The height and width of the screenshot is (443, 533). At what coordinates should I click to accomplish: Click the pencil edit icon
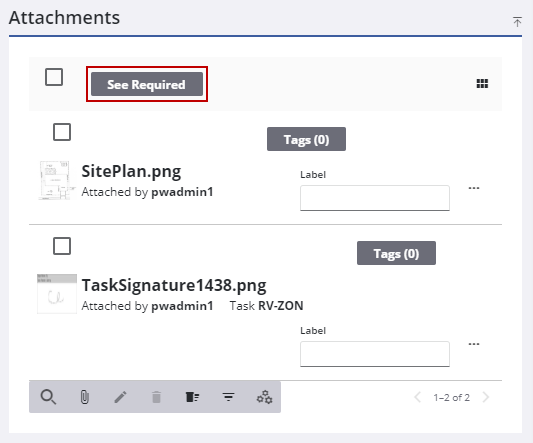(x=120, y=397)
